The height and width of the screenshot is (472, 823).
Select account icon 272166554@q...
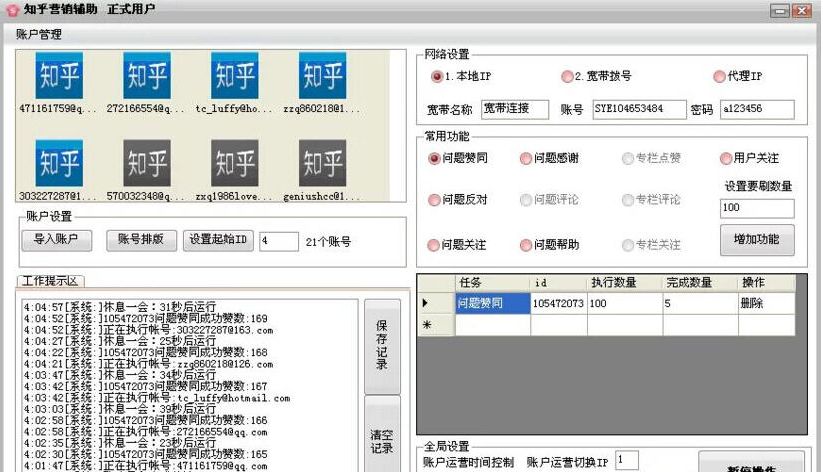click(147, 76)
